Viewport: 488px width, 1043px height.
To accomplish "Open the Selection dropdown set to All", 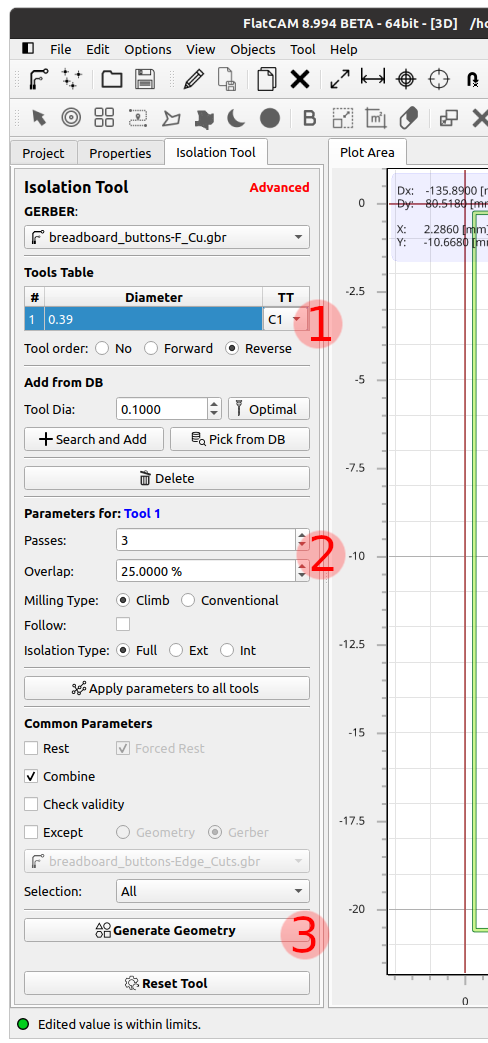I will [213, 891].
